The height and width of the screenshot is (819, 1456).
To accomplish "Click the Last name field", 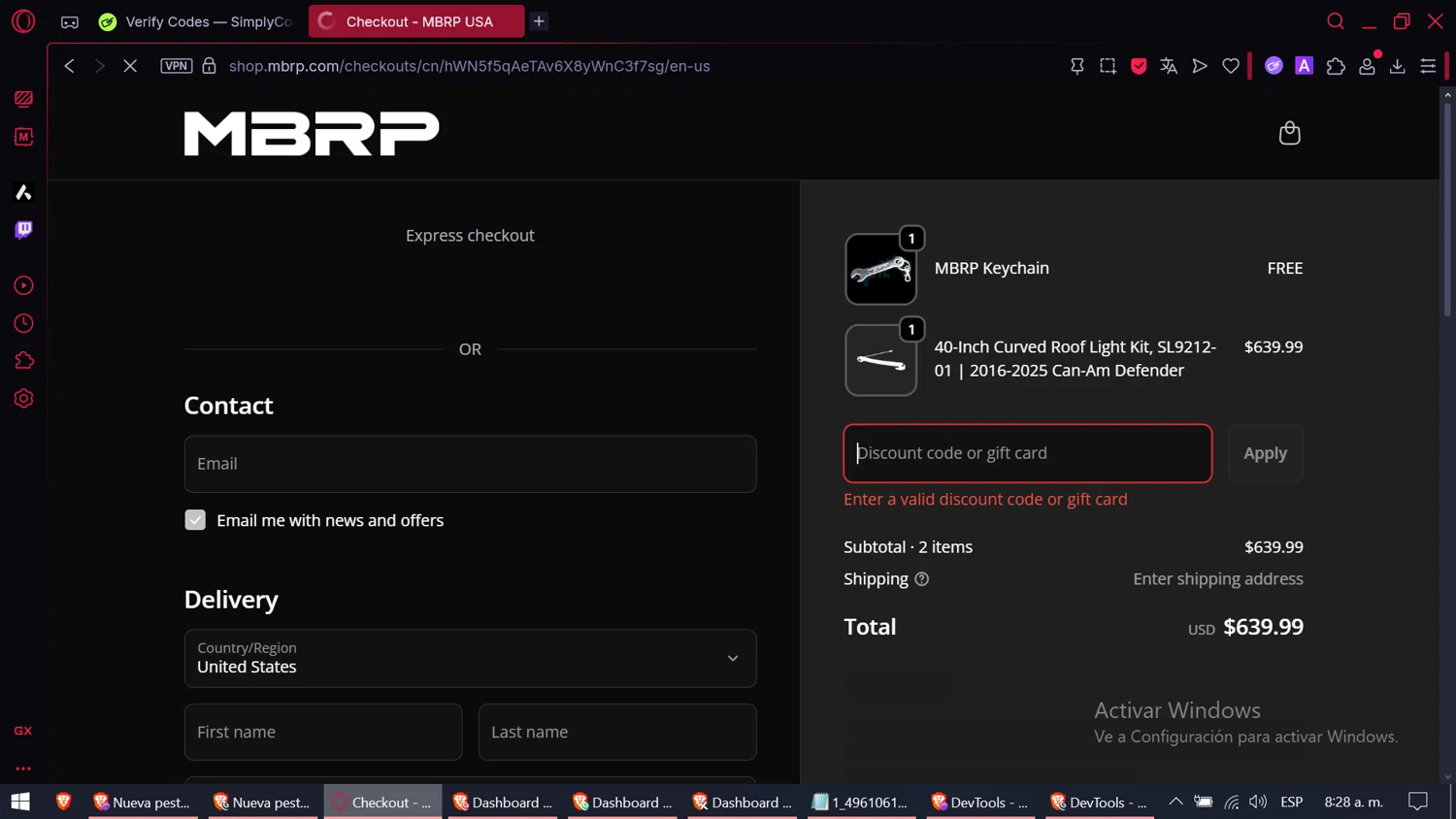I will [617, 732].
